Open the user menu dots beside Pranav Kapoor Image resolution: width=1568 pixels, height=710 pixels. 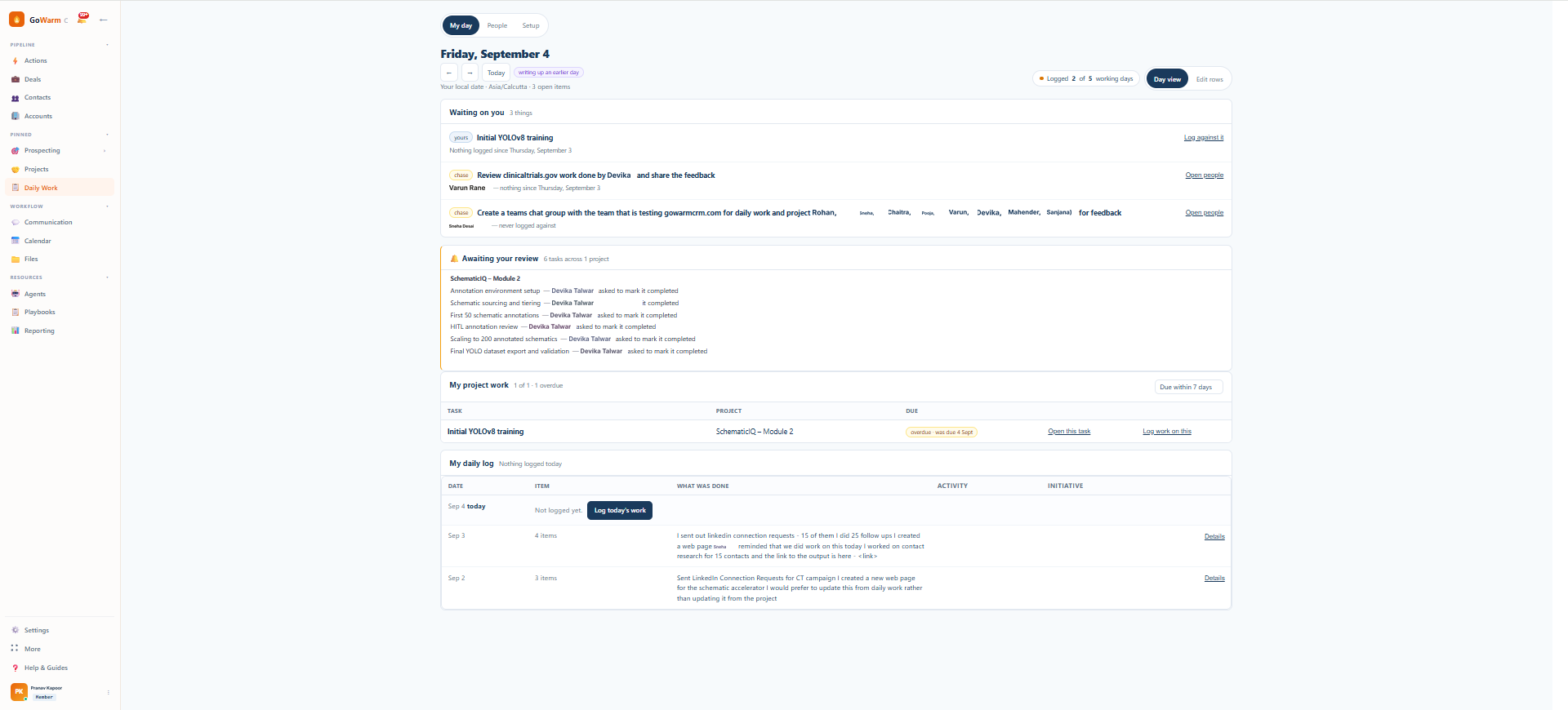108,692
